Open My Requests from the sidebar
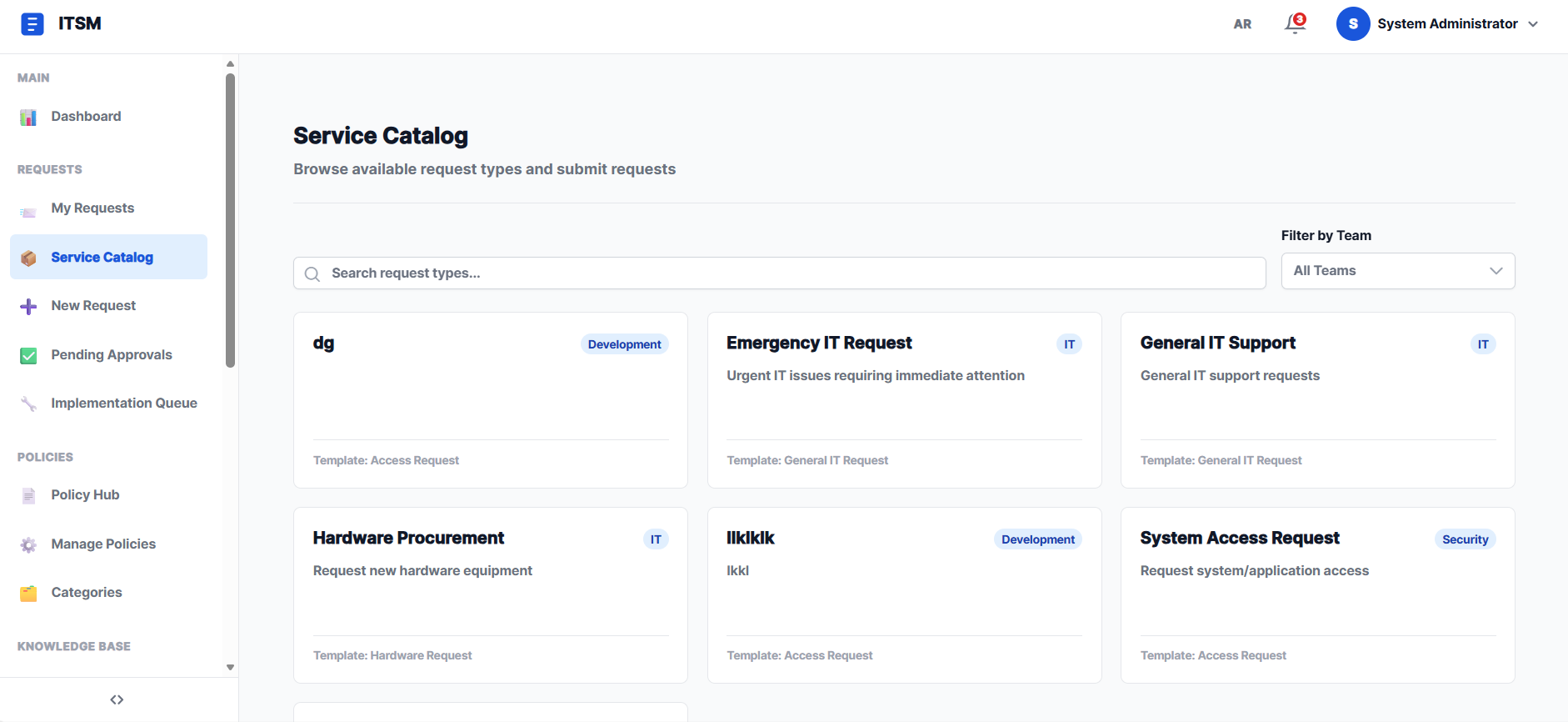Viewport: 1568px width, 722px height. coord(92,208)
